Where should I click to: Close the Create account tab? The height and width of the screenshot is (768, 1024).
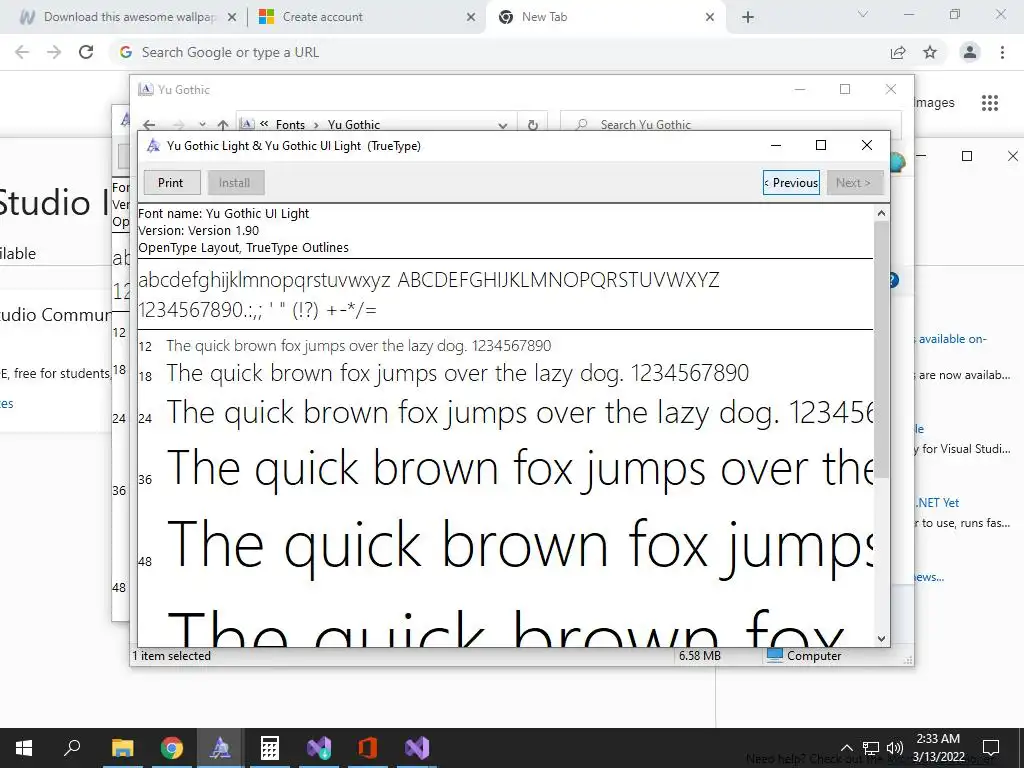pyautogui.click(x=471, y=18)
